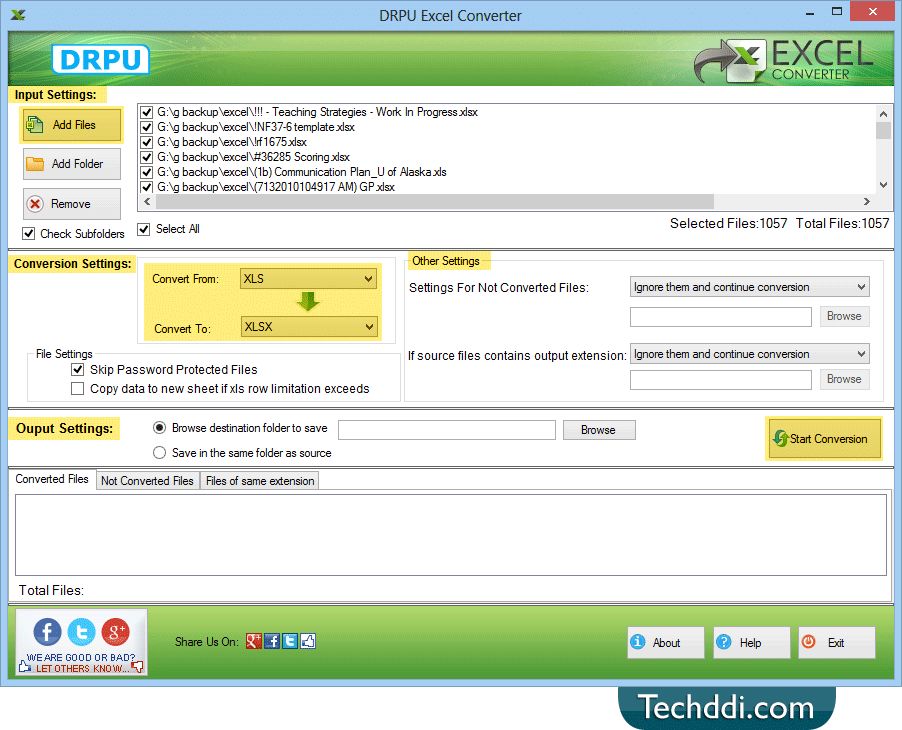902x730 pixels.
Task: Click the Exit button
Action: pyautogui.click(x=837, y=643)
